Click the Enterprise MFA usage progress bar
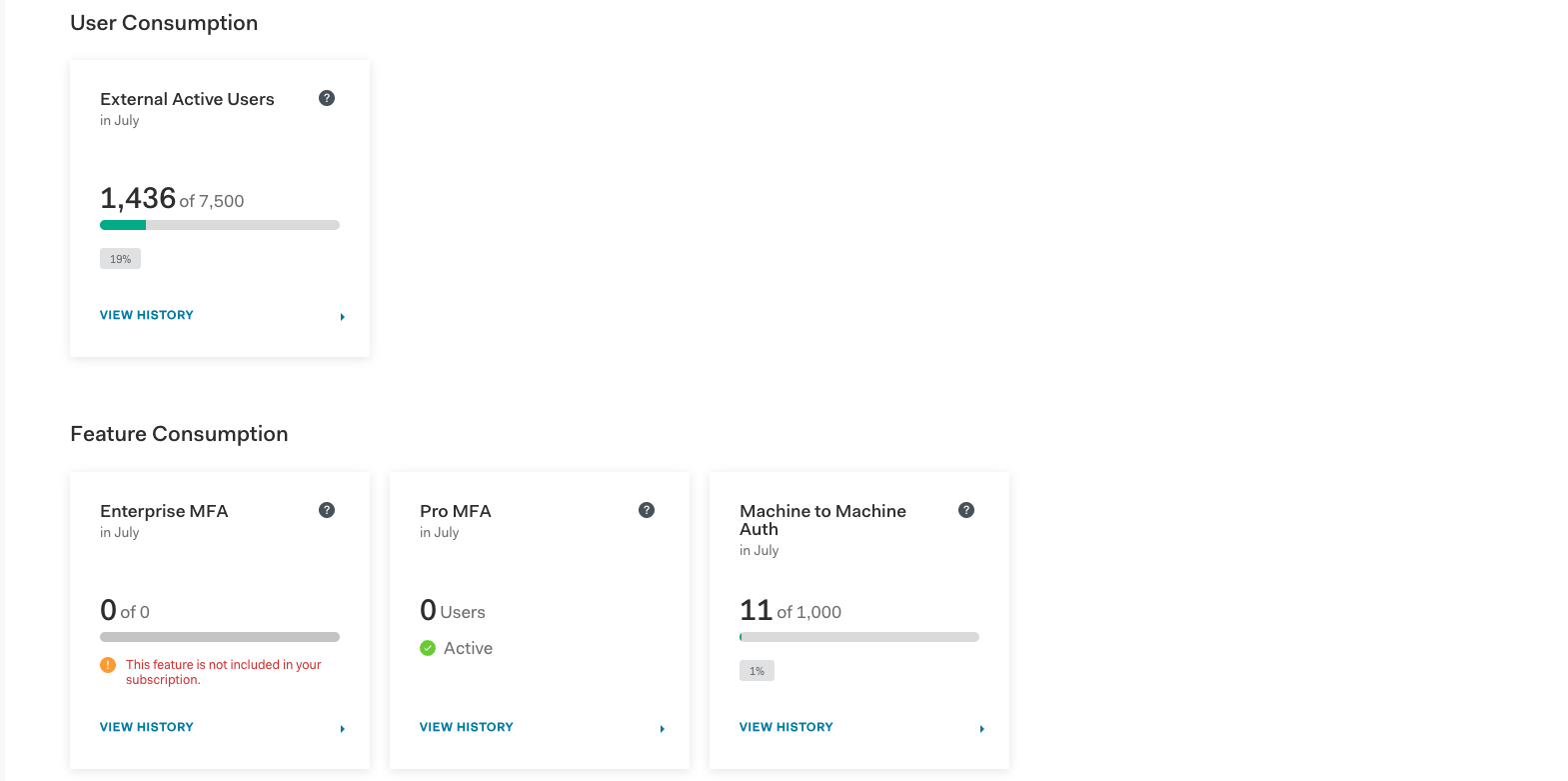 pyautogui.click(x=220, y=637)
